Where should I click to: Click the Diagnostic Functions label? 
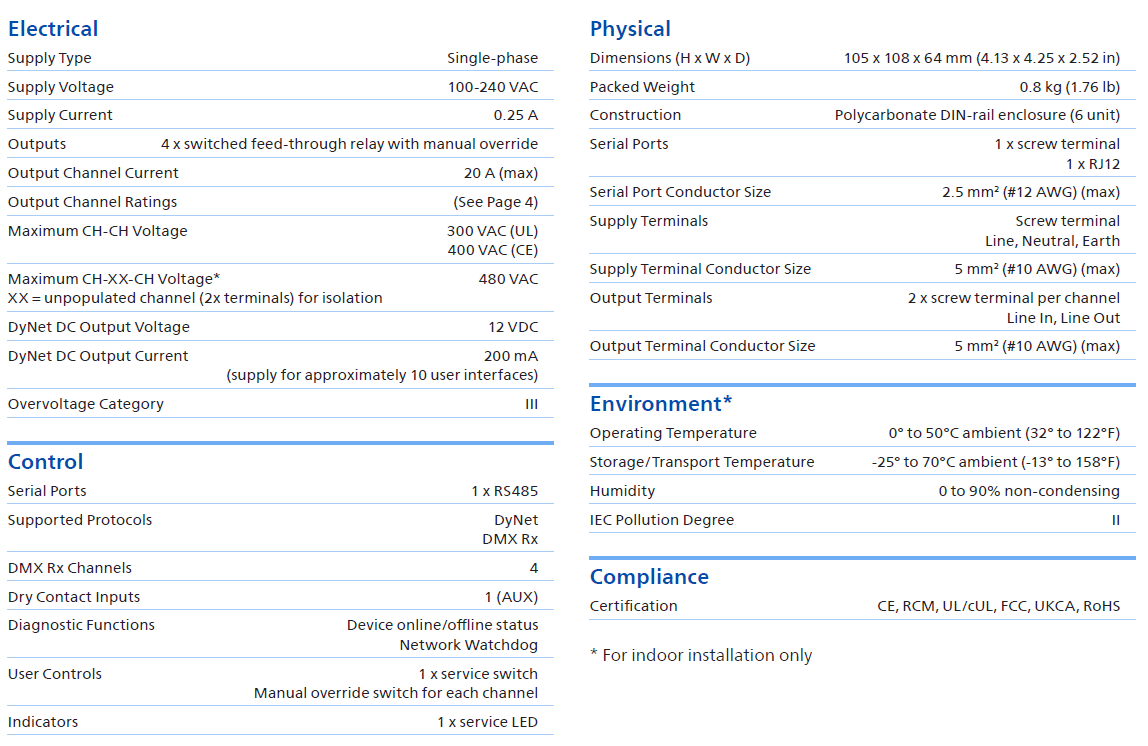(x=81, y=625)
